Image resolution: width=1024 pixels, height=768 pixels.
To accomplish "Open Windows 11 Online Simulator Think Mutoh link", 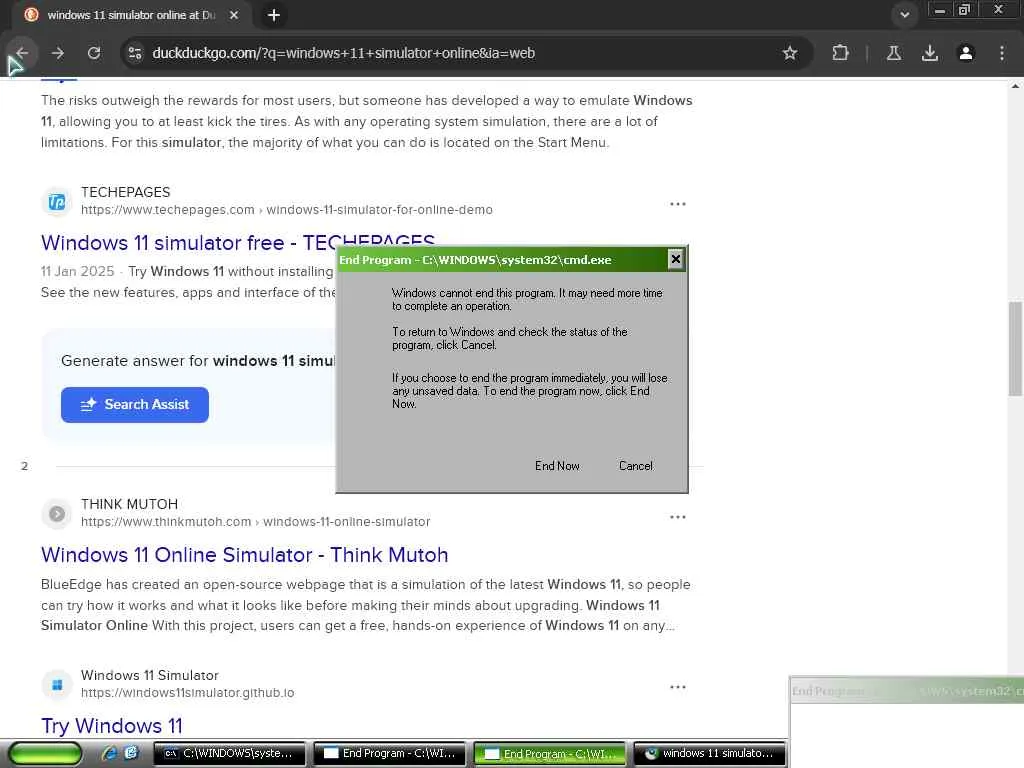I will 244,555.
